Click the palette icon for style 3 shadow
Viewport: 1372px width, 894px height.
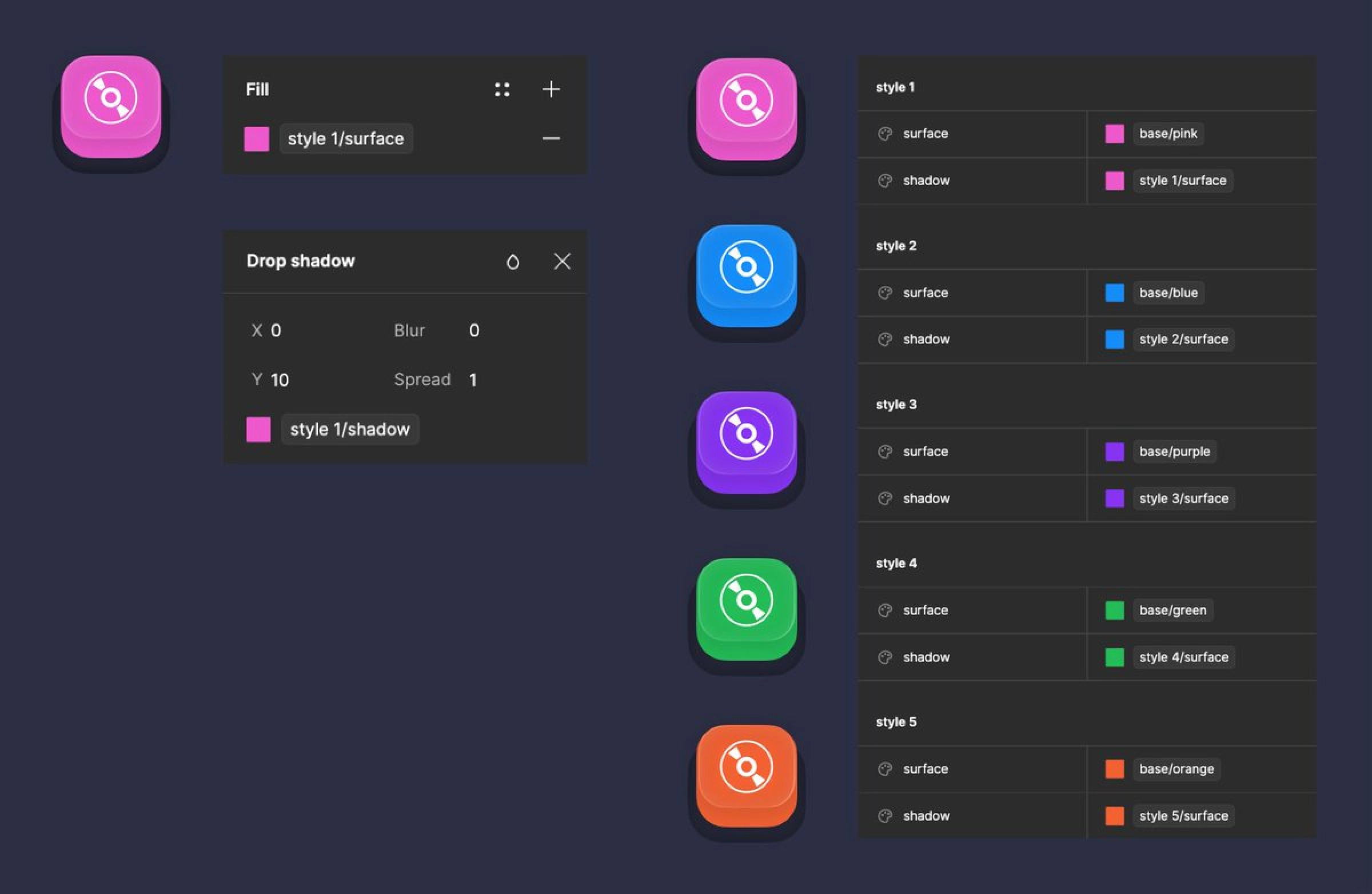click(885, 498)
